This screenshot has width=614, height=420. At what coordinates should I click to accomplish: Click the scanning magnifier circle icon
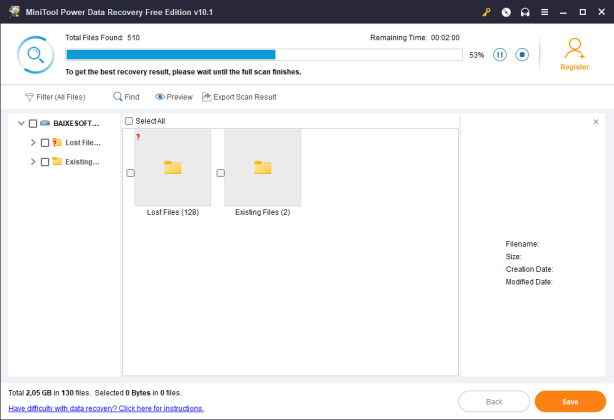[36, 55]
